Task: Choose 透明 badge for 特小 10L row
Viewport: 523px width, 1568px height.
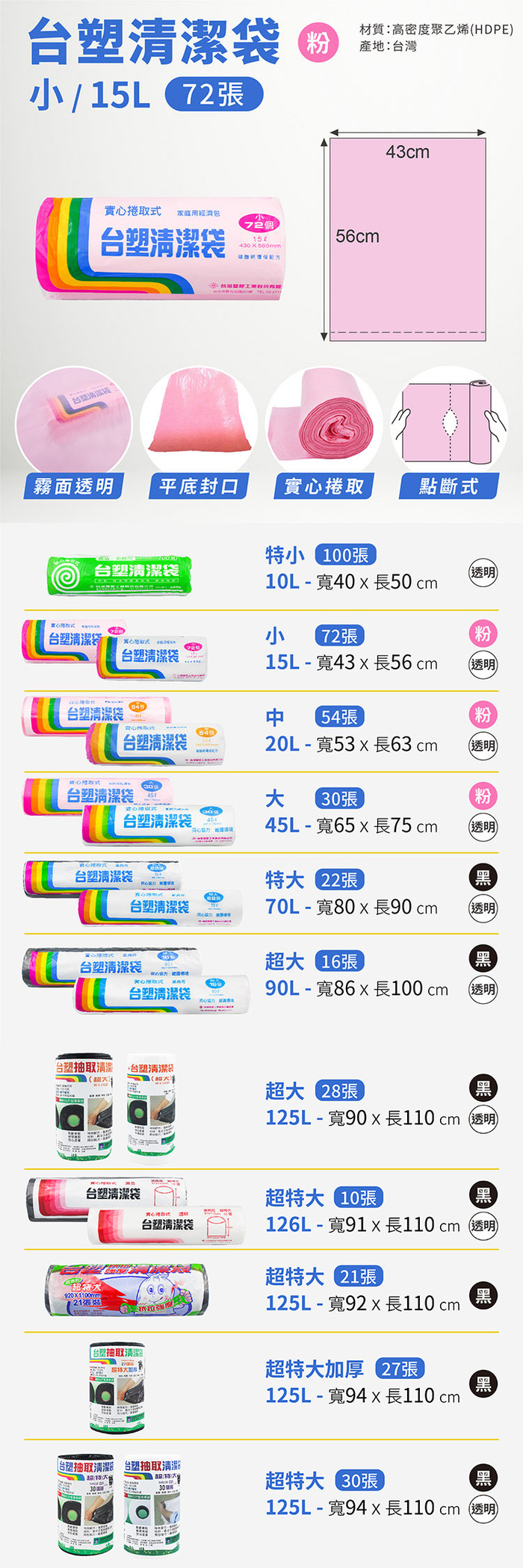Action: click(483, 572)
